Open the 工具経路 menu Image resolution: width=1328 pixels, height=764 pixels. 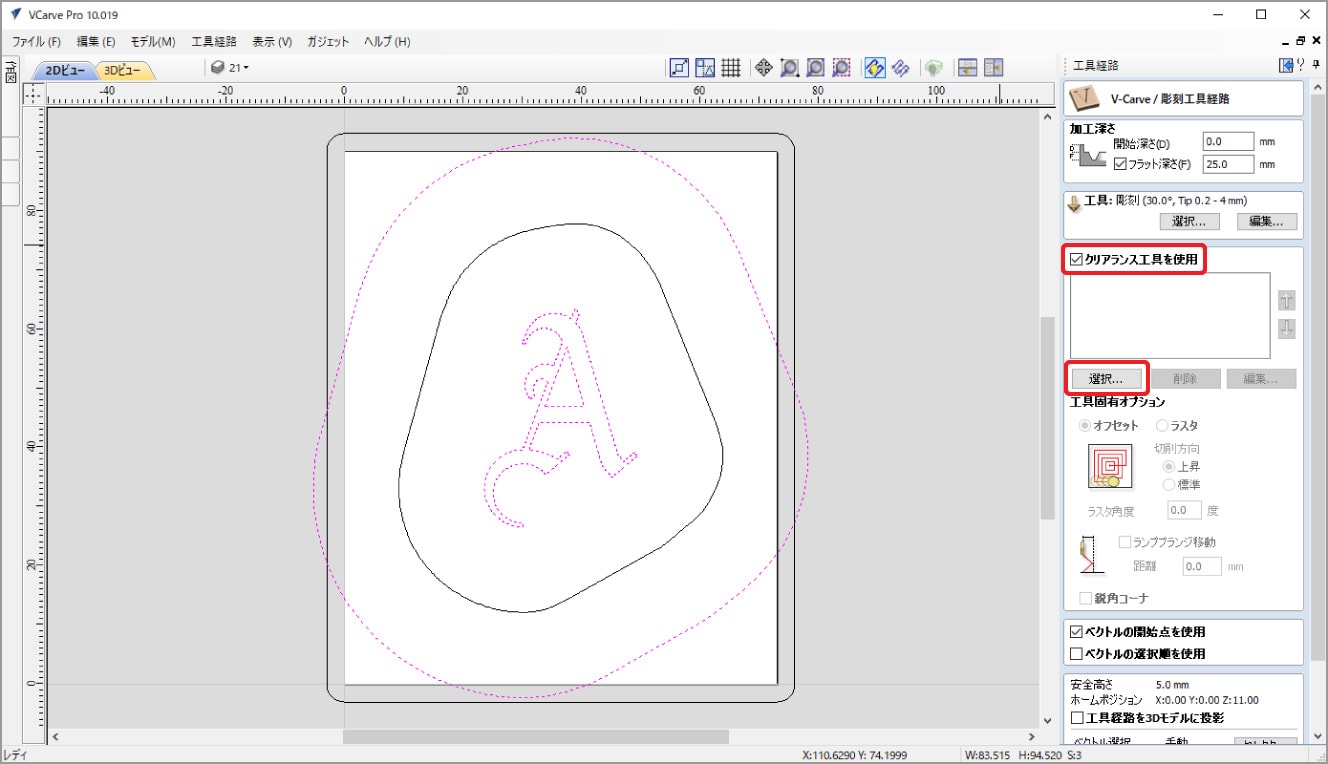[x=214, y=42]
